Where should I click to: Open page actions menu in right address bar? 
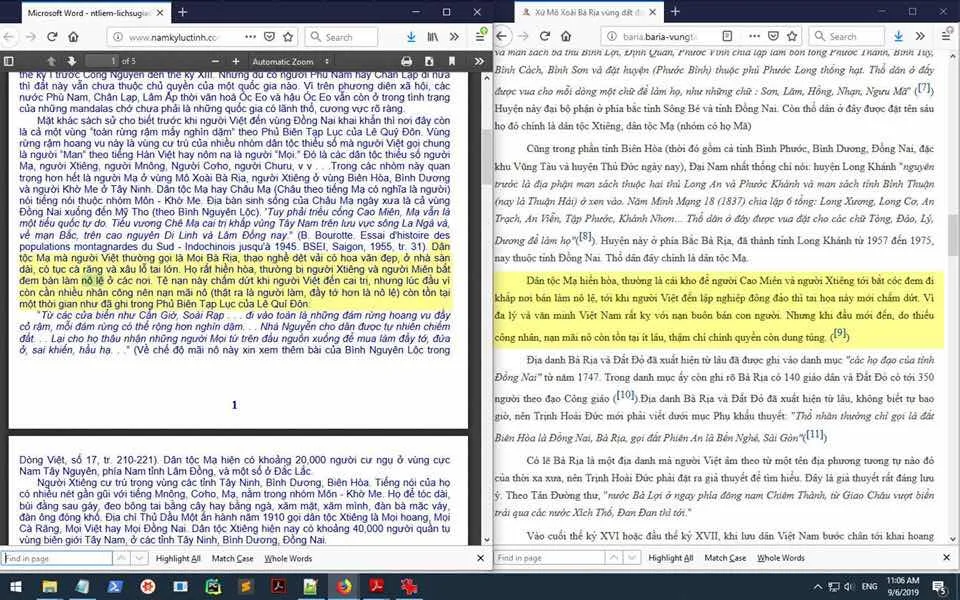point(754,36)
